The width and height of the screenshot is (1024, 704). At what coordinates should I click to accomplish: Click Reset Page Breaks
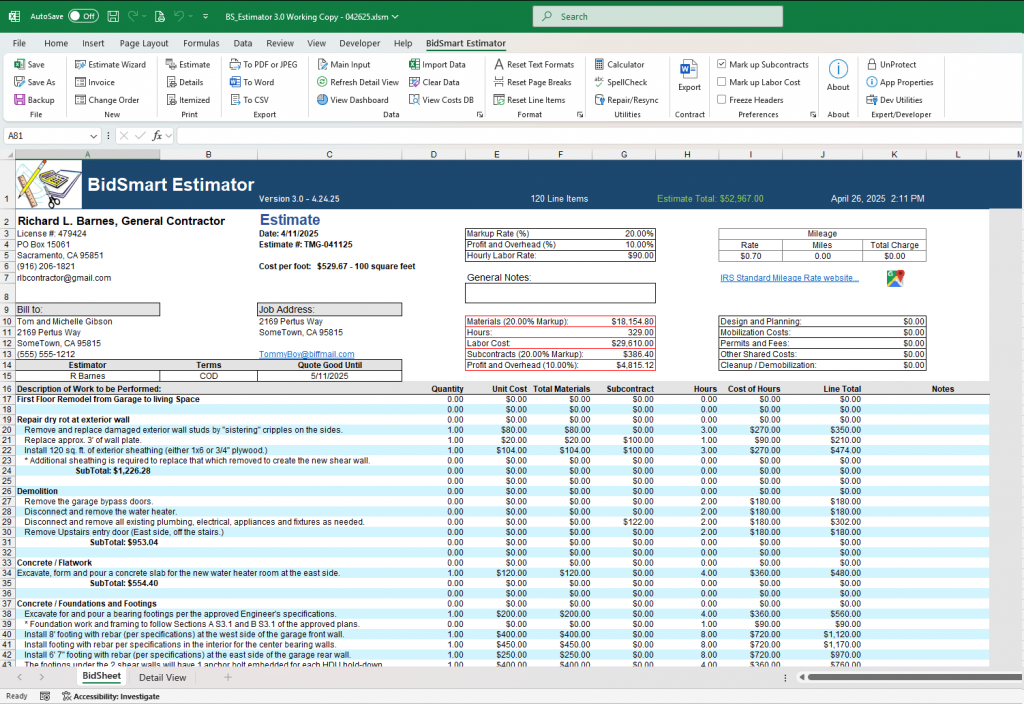532,82
